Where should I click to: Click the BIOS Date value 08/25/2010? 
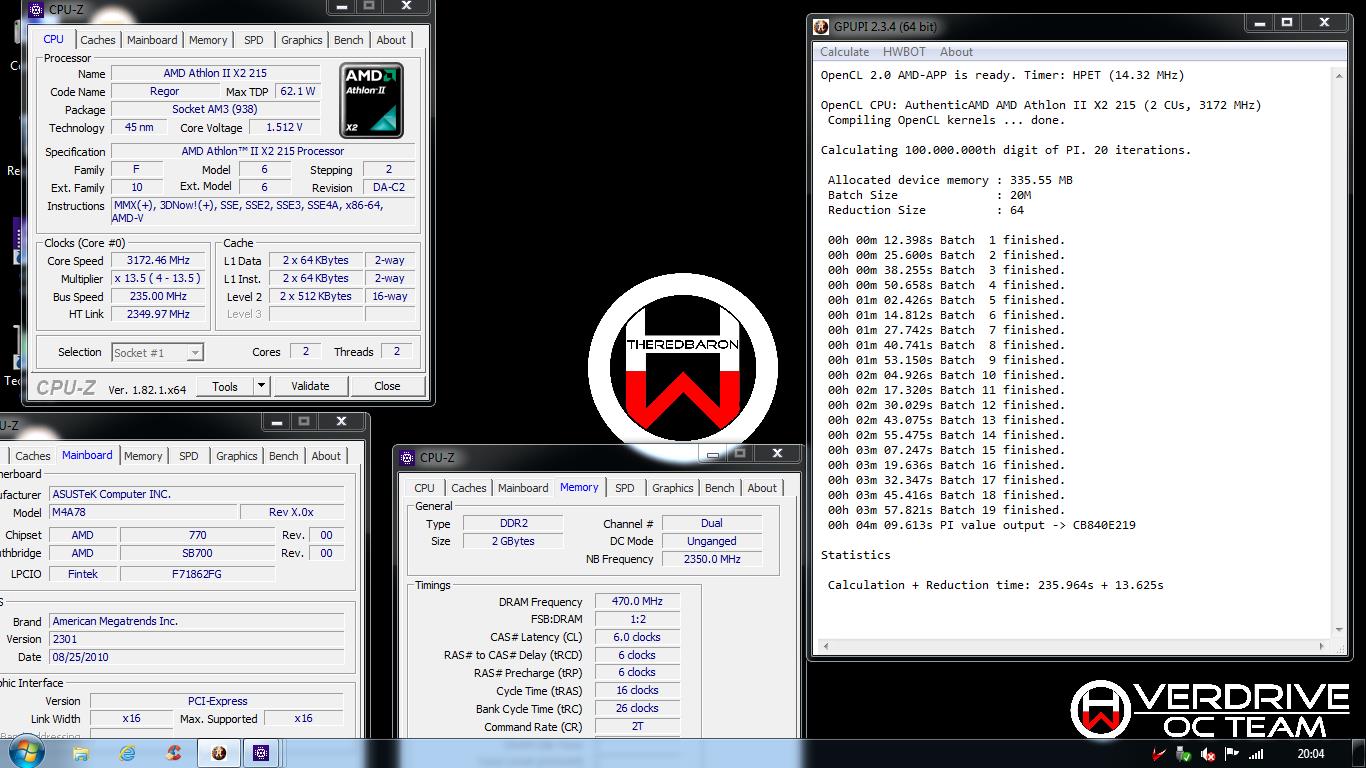195,657
